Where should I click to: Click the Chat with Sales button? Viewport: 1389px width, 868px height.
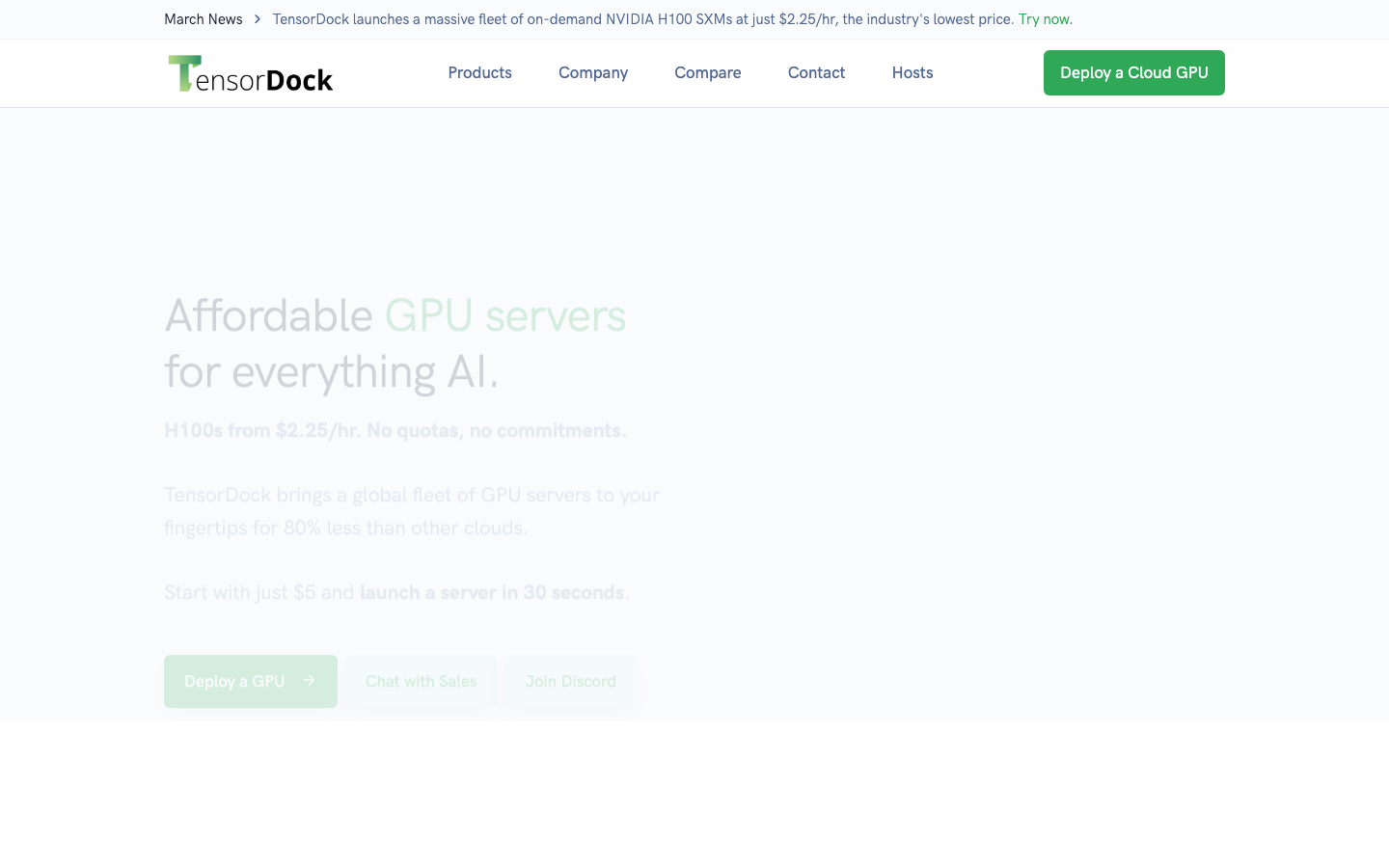tap(422, 681)
